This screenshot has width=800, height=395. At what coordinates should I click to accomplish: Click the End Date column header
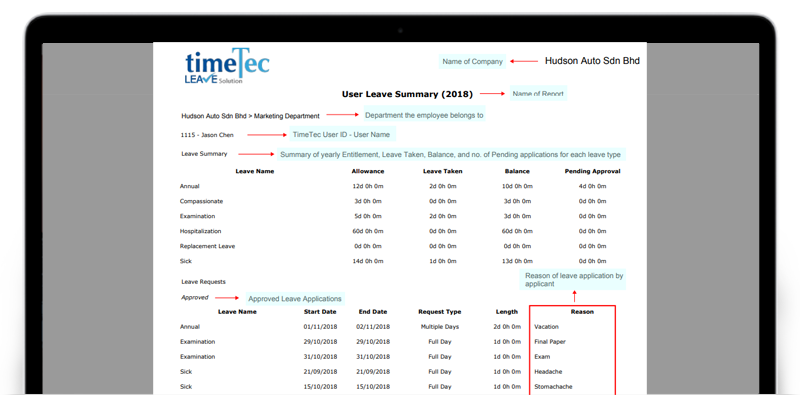373,312
